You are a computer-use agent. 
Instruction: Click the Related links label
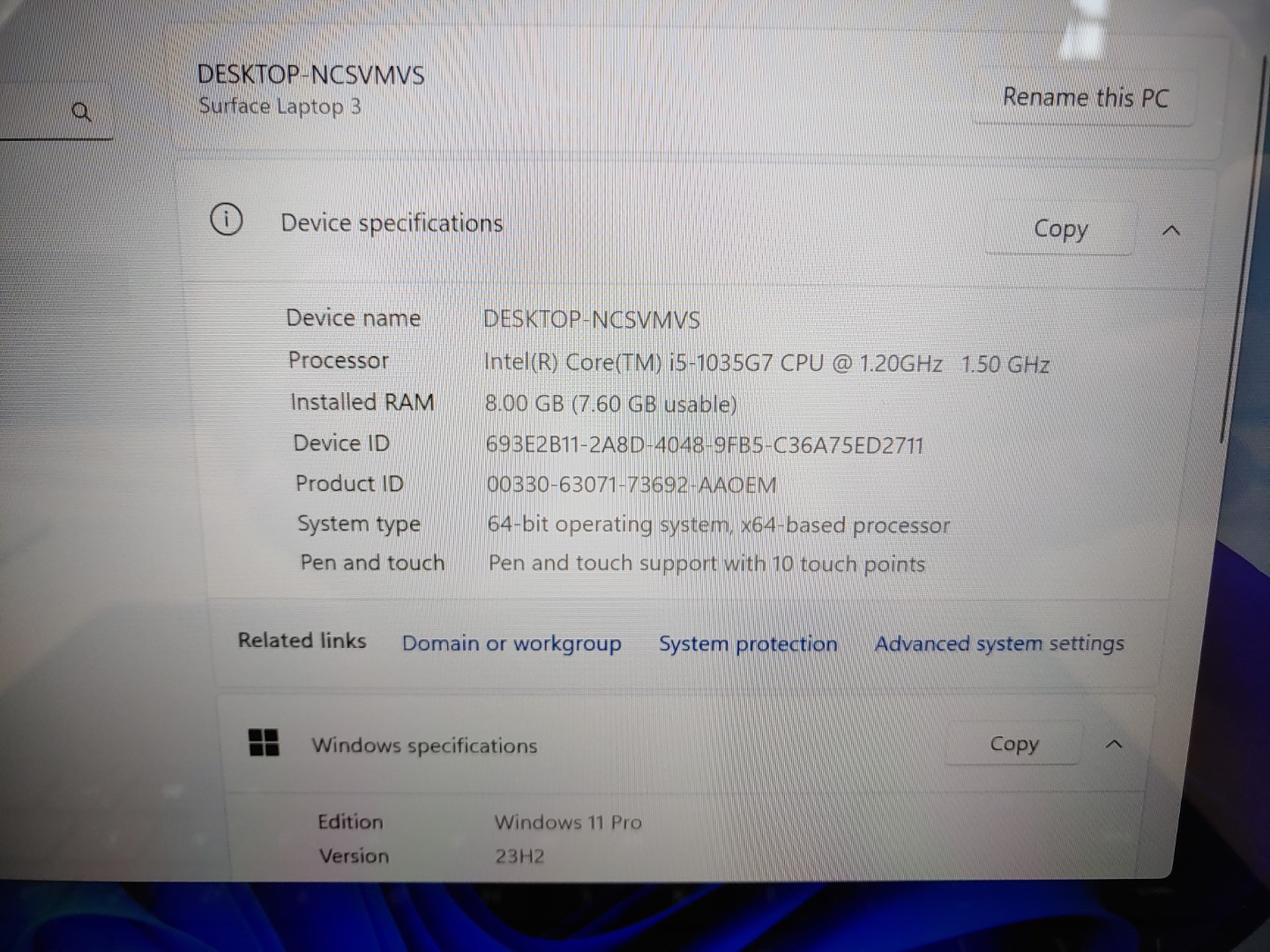tap(302, 641)
